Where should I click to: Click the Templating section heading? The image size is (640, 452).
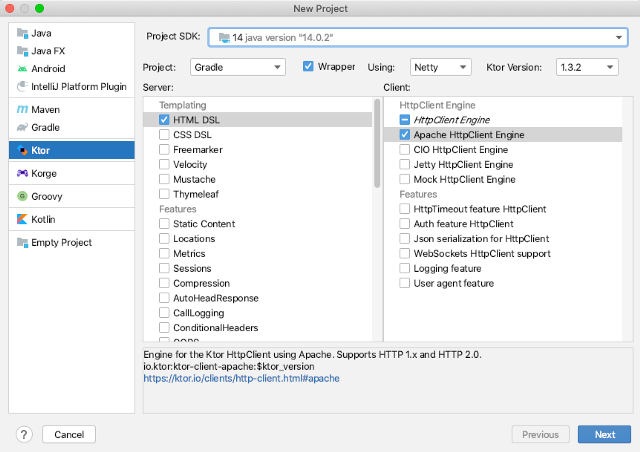coord(182,105)
